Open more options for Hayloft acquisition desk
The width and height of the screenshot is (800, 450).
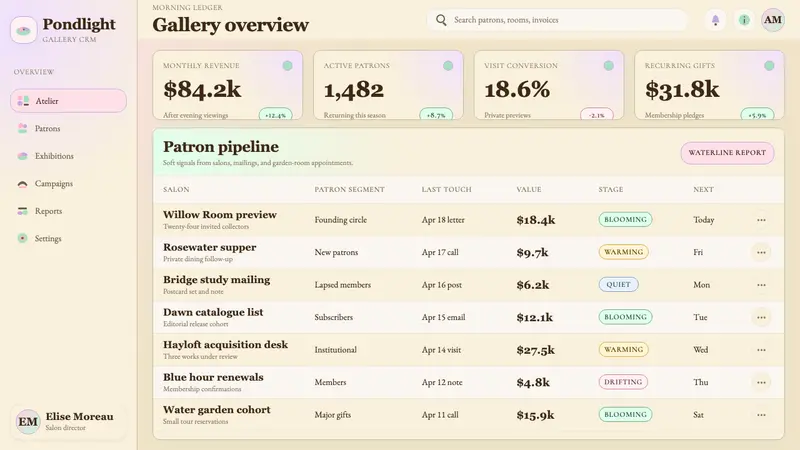[761, 350]
